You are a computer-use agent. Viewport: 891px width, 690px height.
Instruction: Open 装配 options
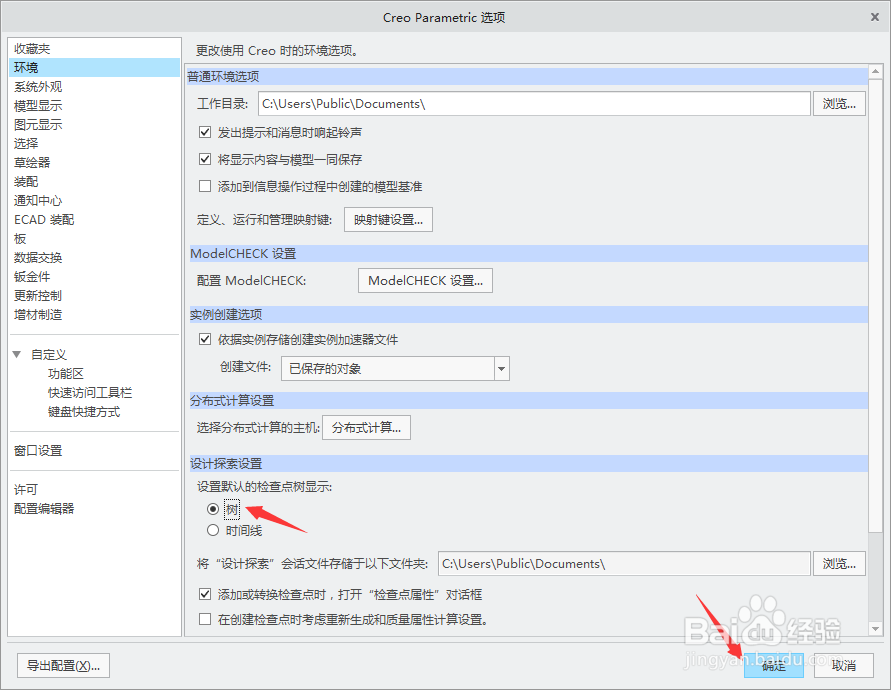click(x=26, y=181)
